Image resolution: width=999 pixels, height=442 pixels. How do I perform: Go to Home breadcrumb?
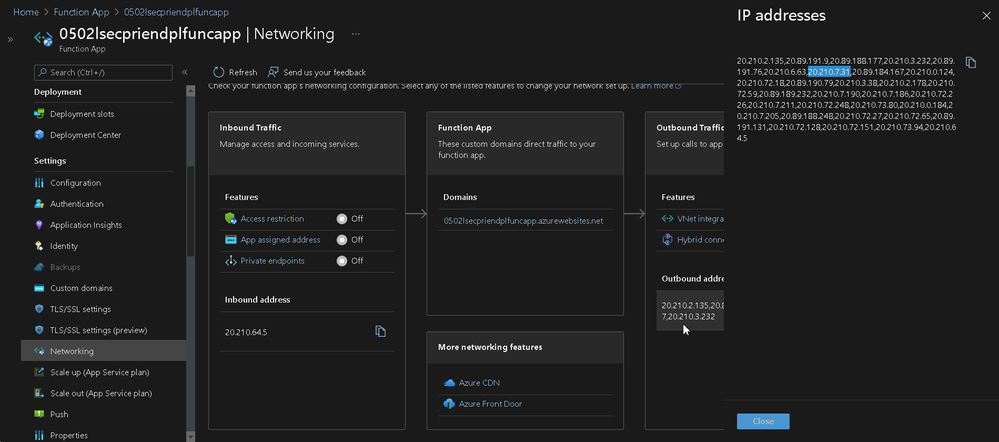[25, 12]
